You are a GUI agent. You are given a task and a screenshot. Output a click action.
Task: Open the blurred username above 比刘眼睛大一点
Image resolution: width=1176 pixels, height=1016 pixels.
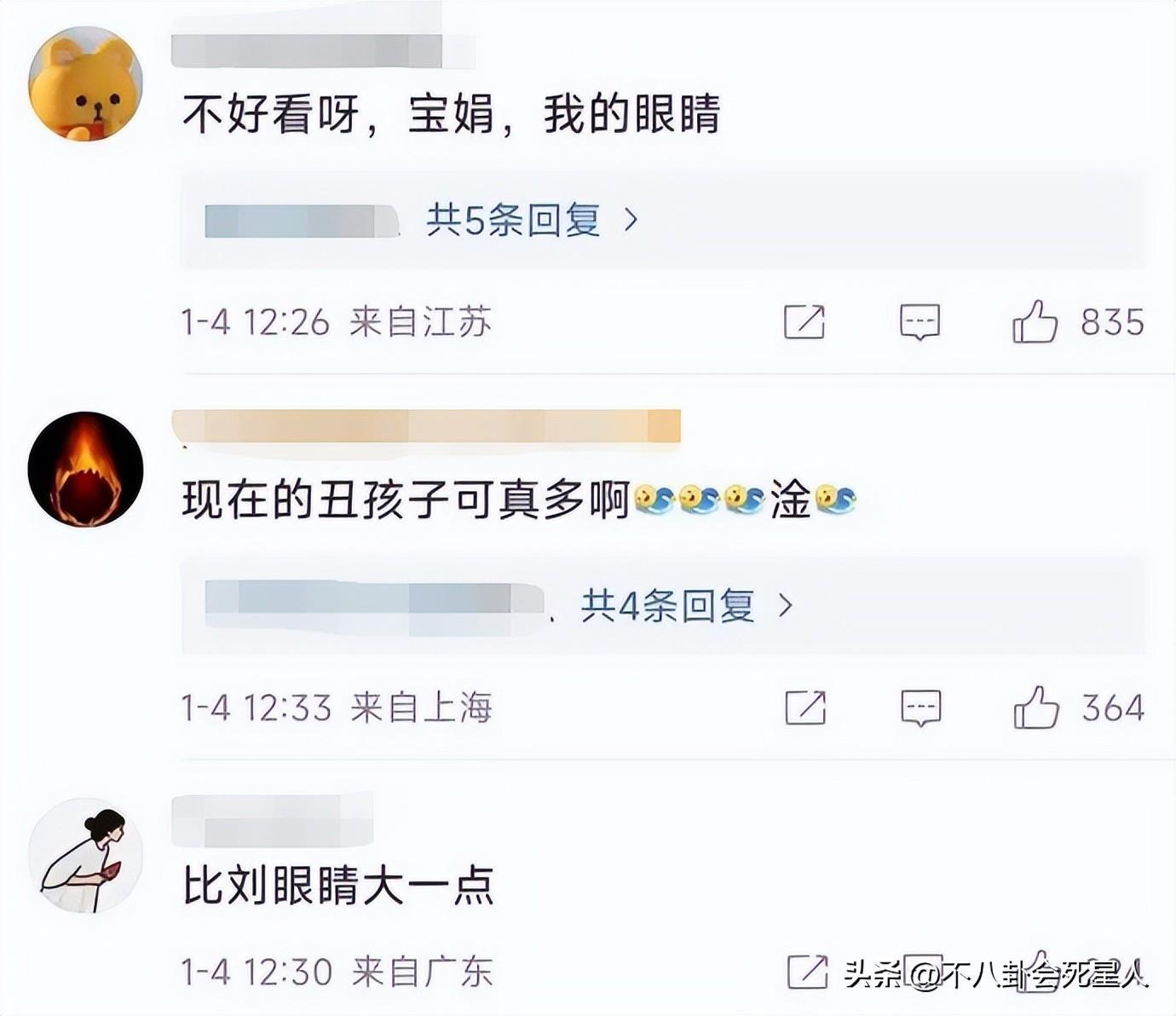(x=273, y=820)
